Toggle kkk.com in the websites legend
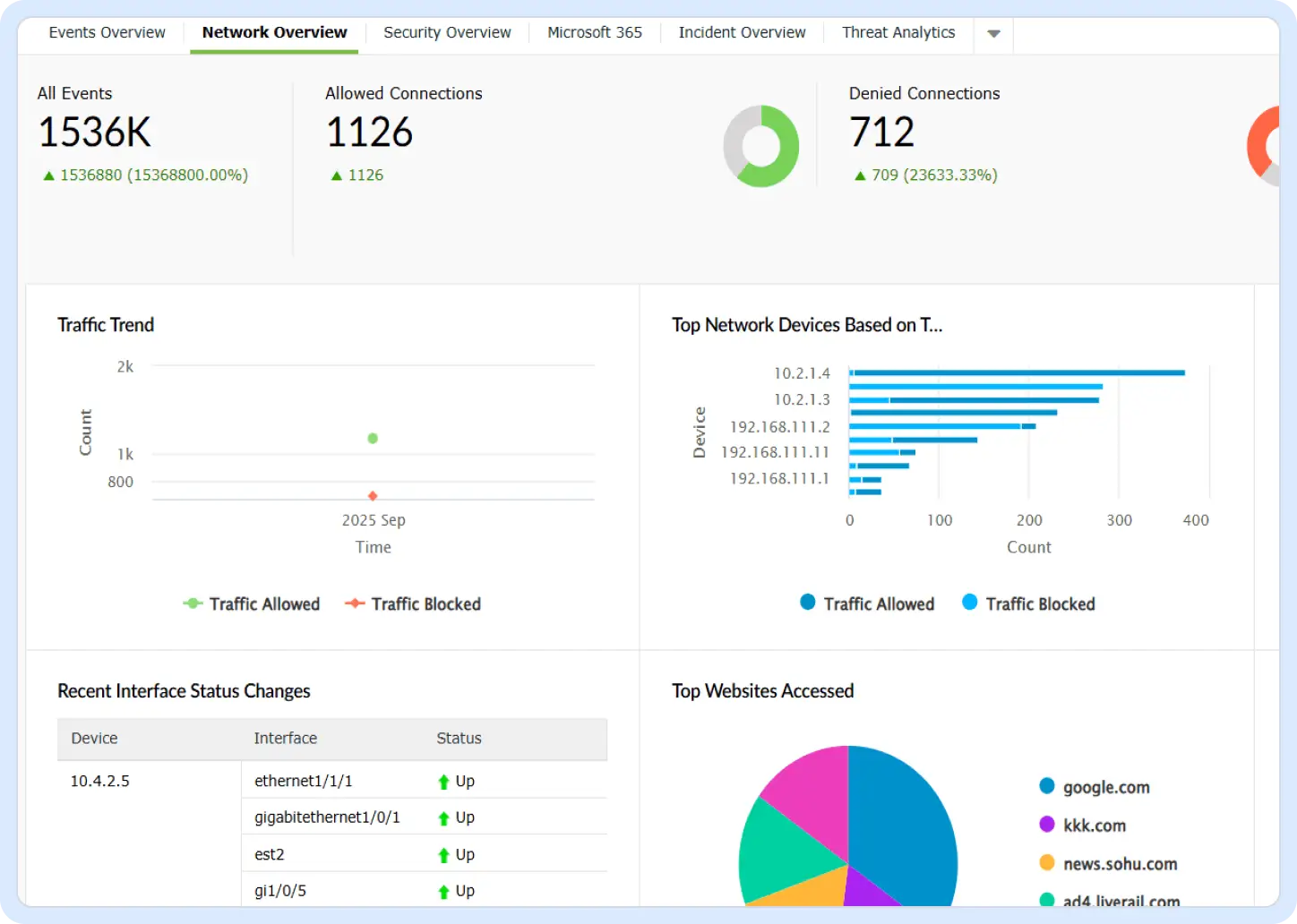 [1083, 826]
